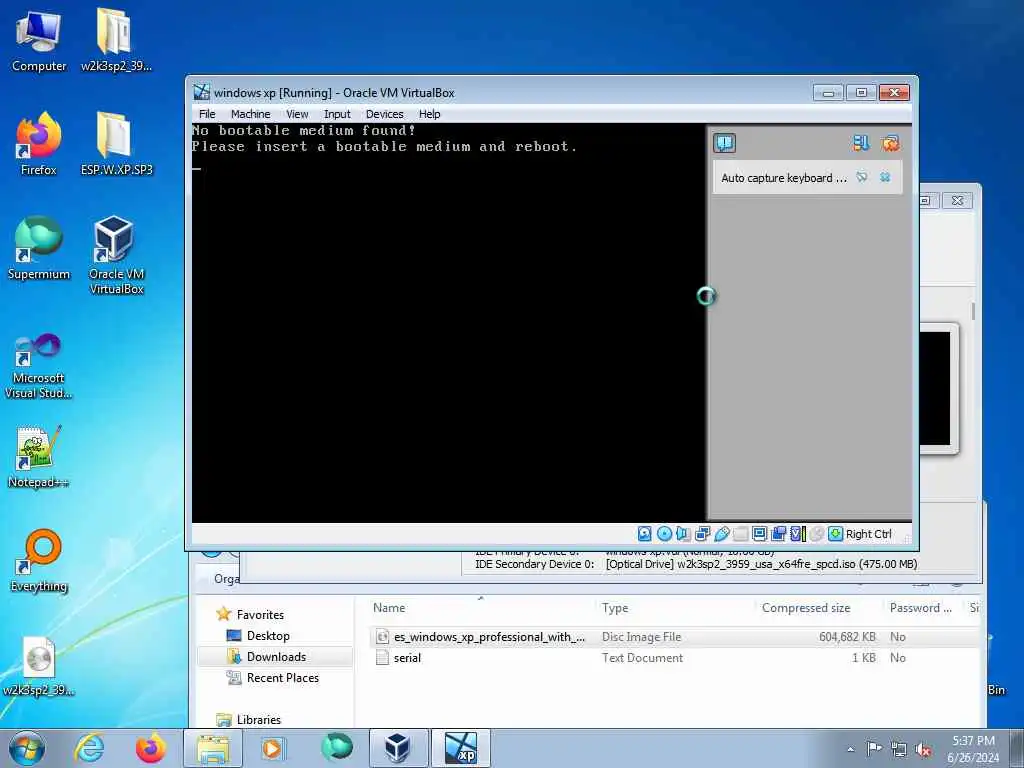1024x768 pixels.
Task: Select the Everything desktop shortcut
Action: coord(39,560)
